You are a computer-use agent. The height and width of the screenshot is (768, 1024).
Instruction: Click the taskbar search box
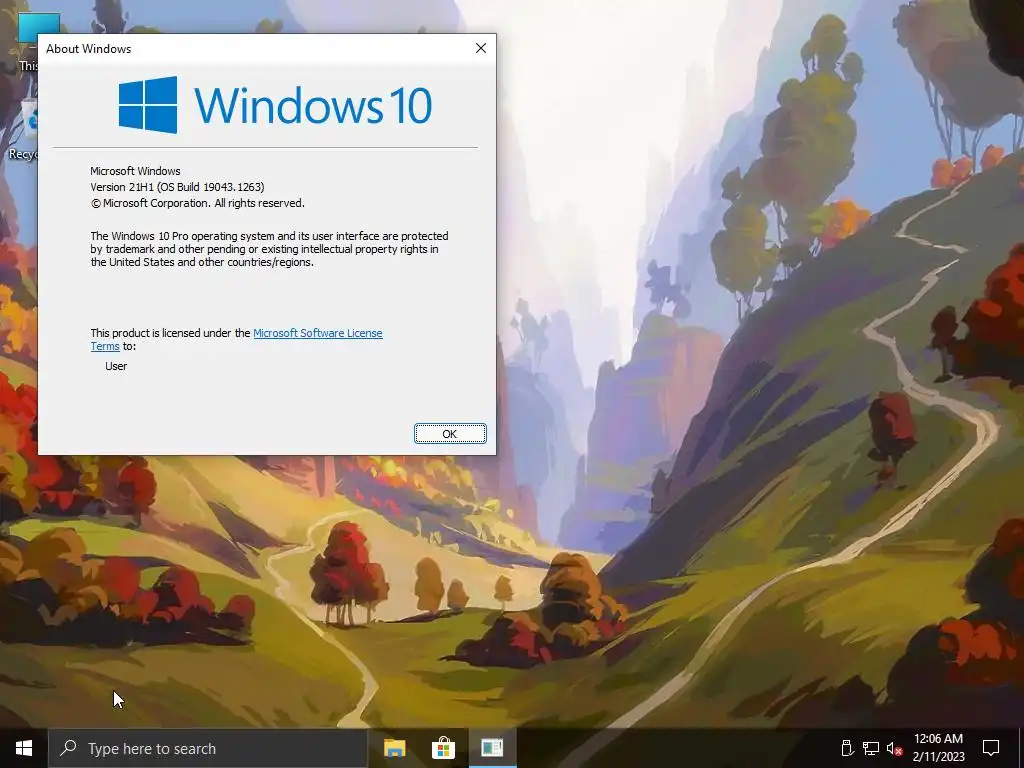pyautogui.click(x=208, y=748)
